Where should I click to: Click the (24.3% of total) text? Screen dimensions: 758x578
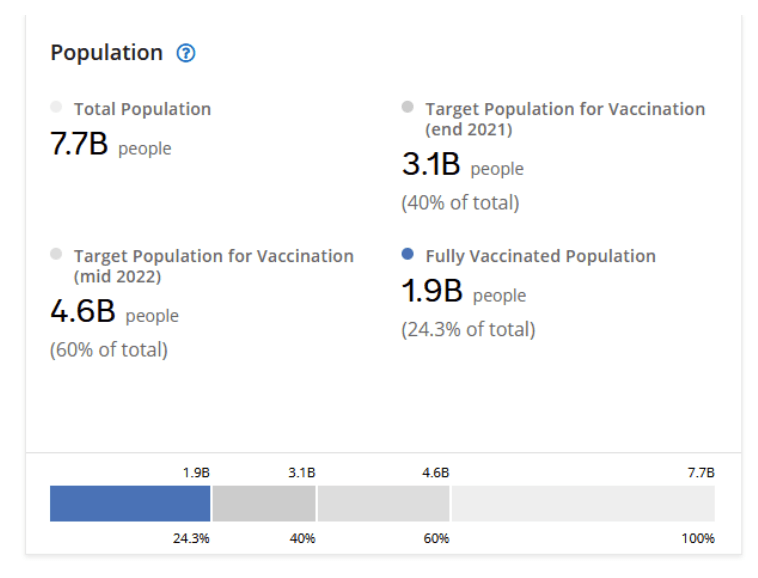pos(468,329)
